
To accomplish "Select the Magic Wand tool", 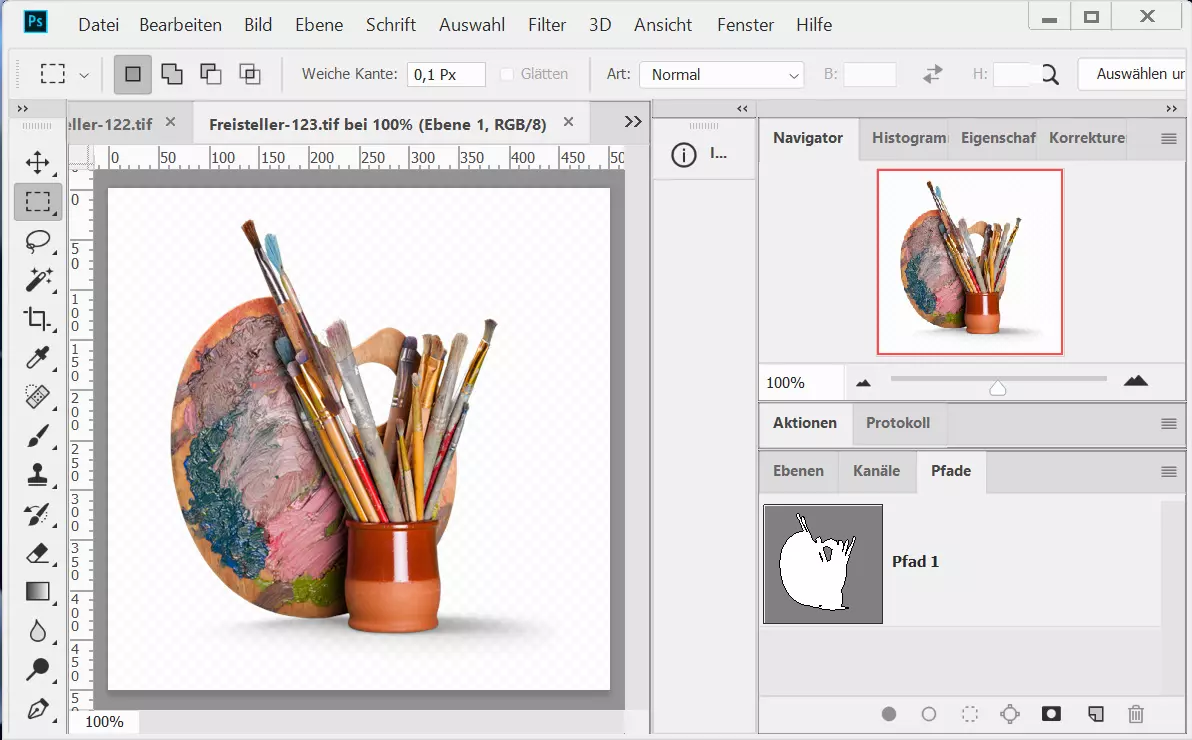I will pyautogui.click(x=38, y=280).
